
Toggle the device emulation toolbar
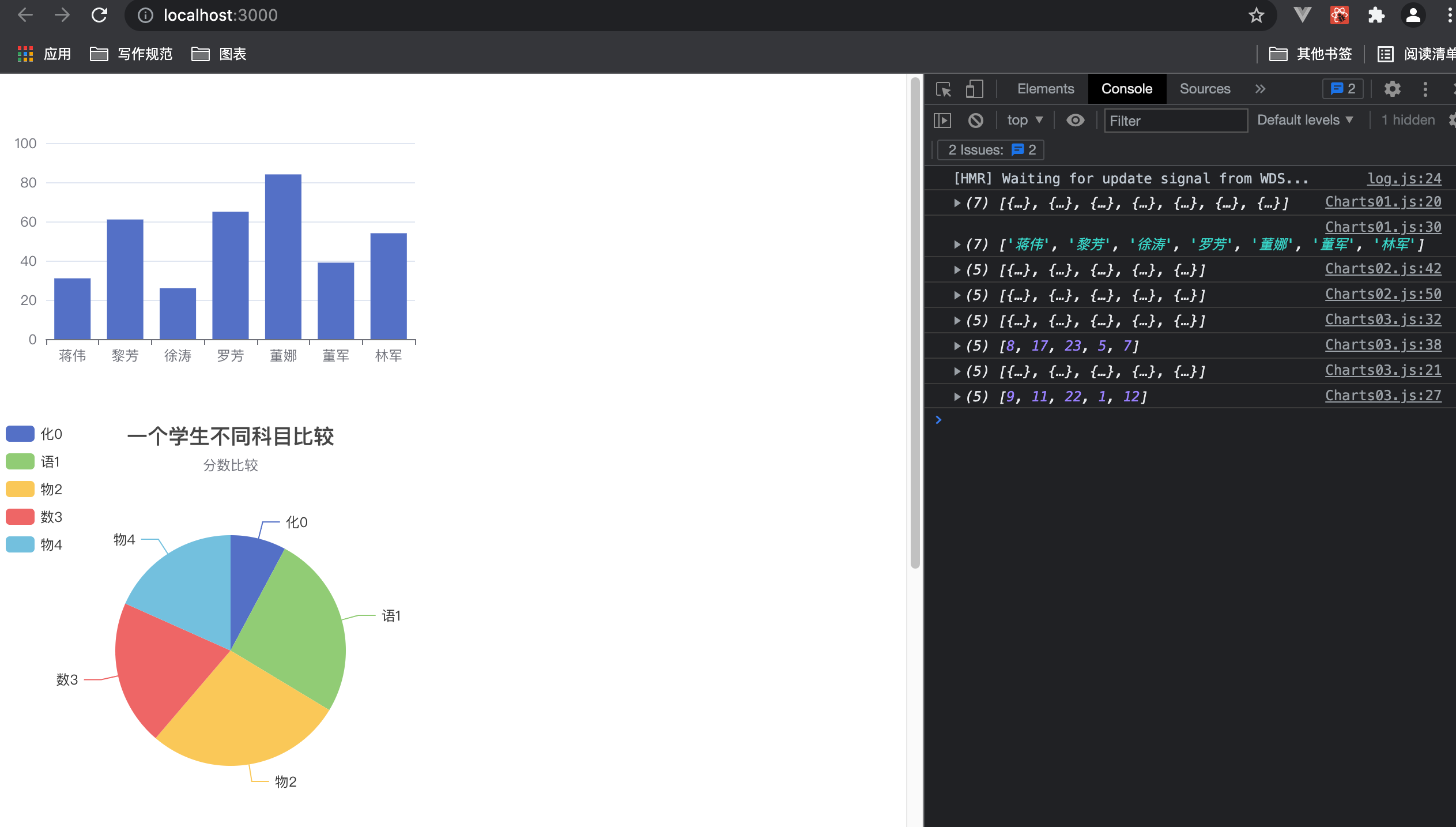pos(975,89)
